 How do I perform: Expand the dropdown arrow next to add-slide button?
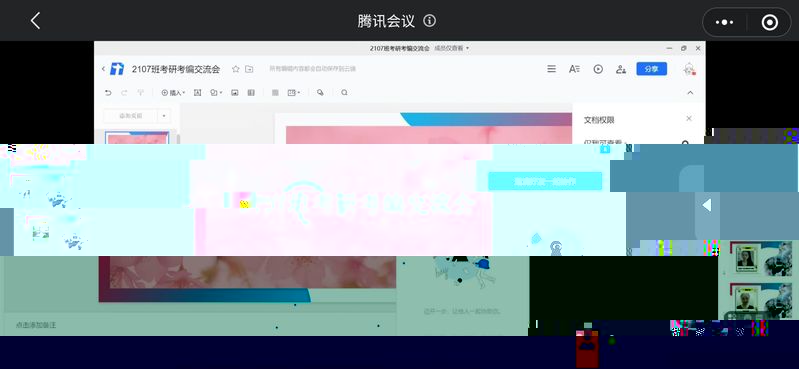tap(164, 116)
